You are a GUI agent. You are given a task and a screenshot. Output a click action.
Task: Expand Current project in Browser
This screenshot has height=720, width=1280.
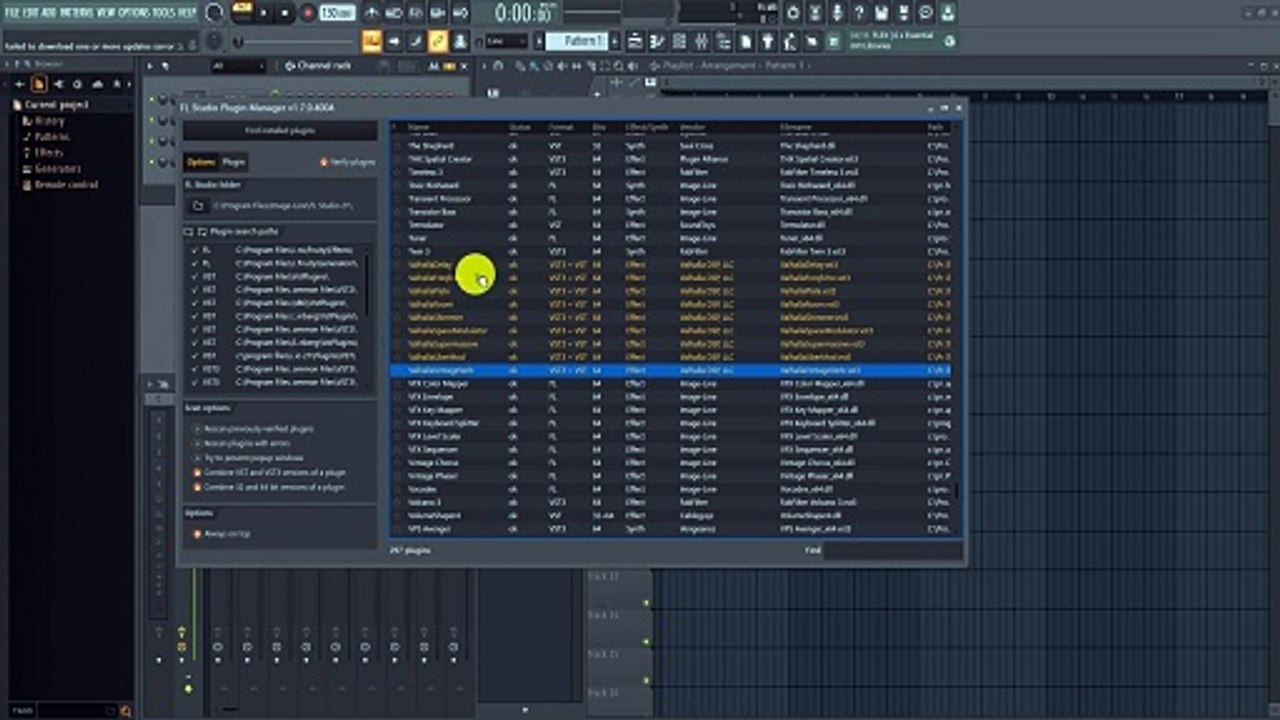(x=56, y=105)
